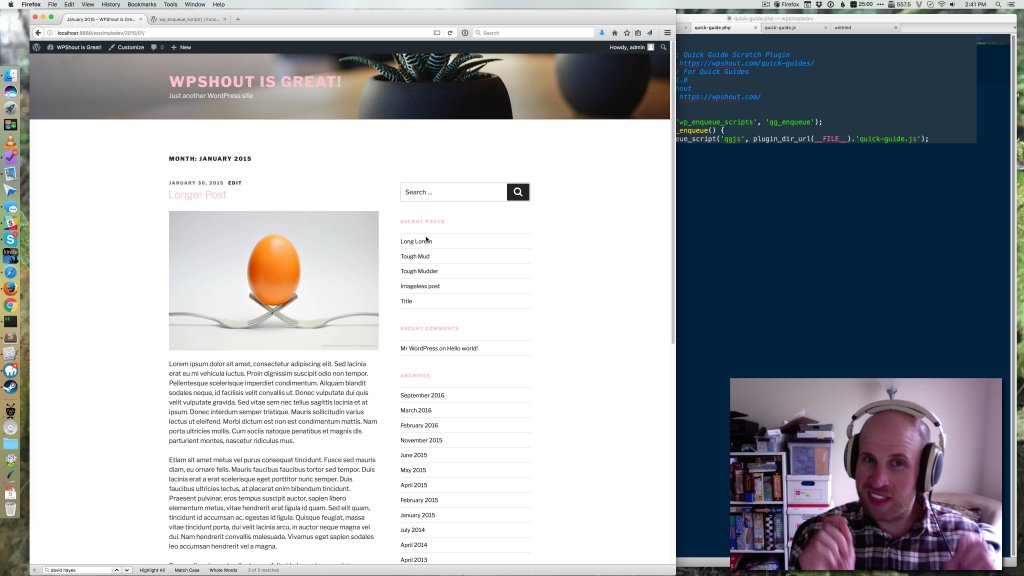Click the browser page vertical scrollbar
The width and height of the screenshot is (1024, 576).
click(x=673, y=199)
